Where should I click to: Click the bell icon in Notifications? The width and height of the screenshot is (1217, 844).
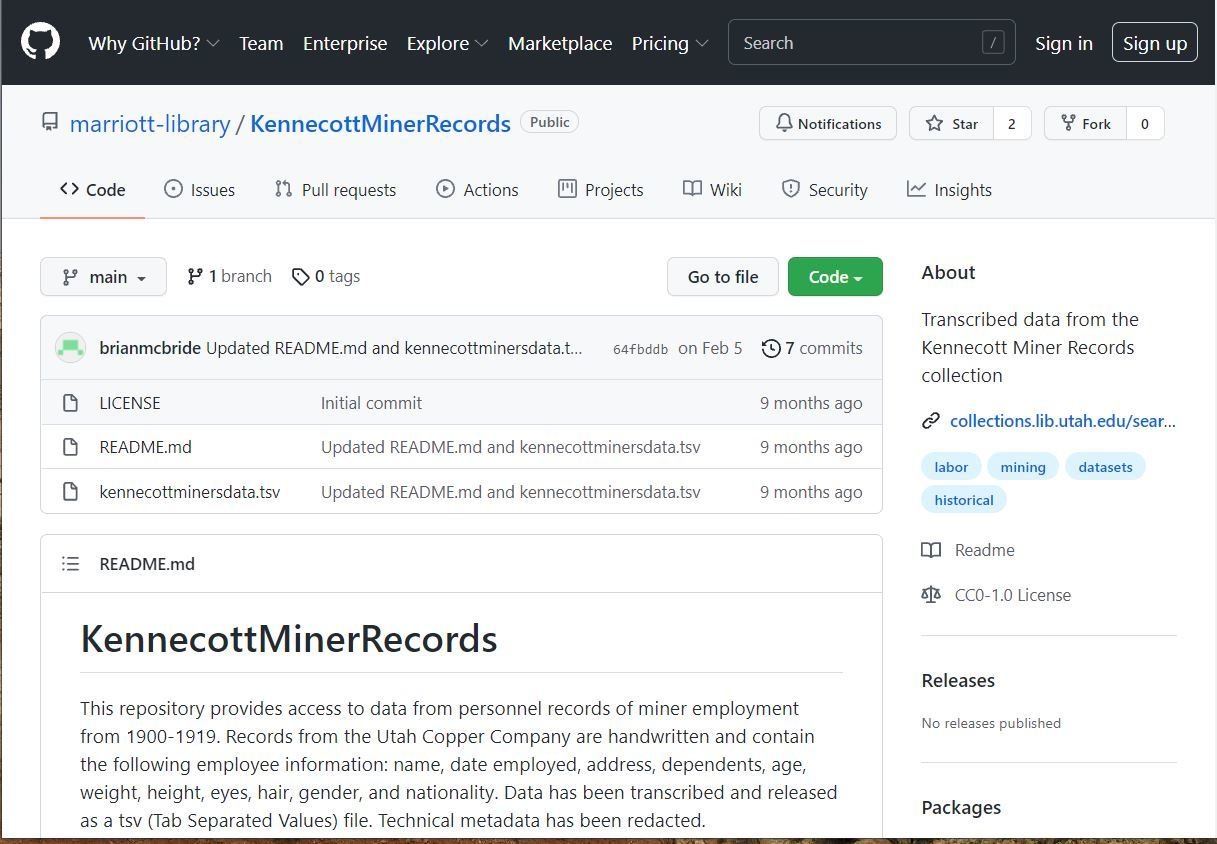pyautogui.click(x=784, y=123)
